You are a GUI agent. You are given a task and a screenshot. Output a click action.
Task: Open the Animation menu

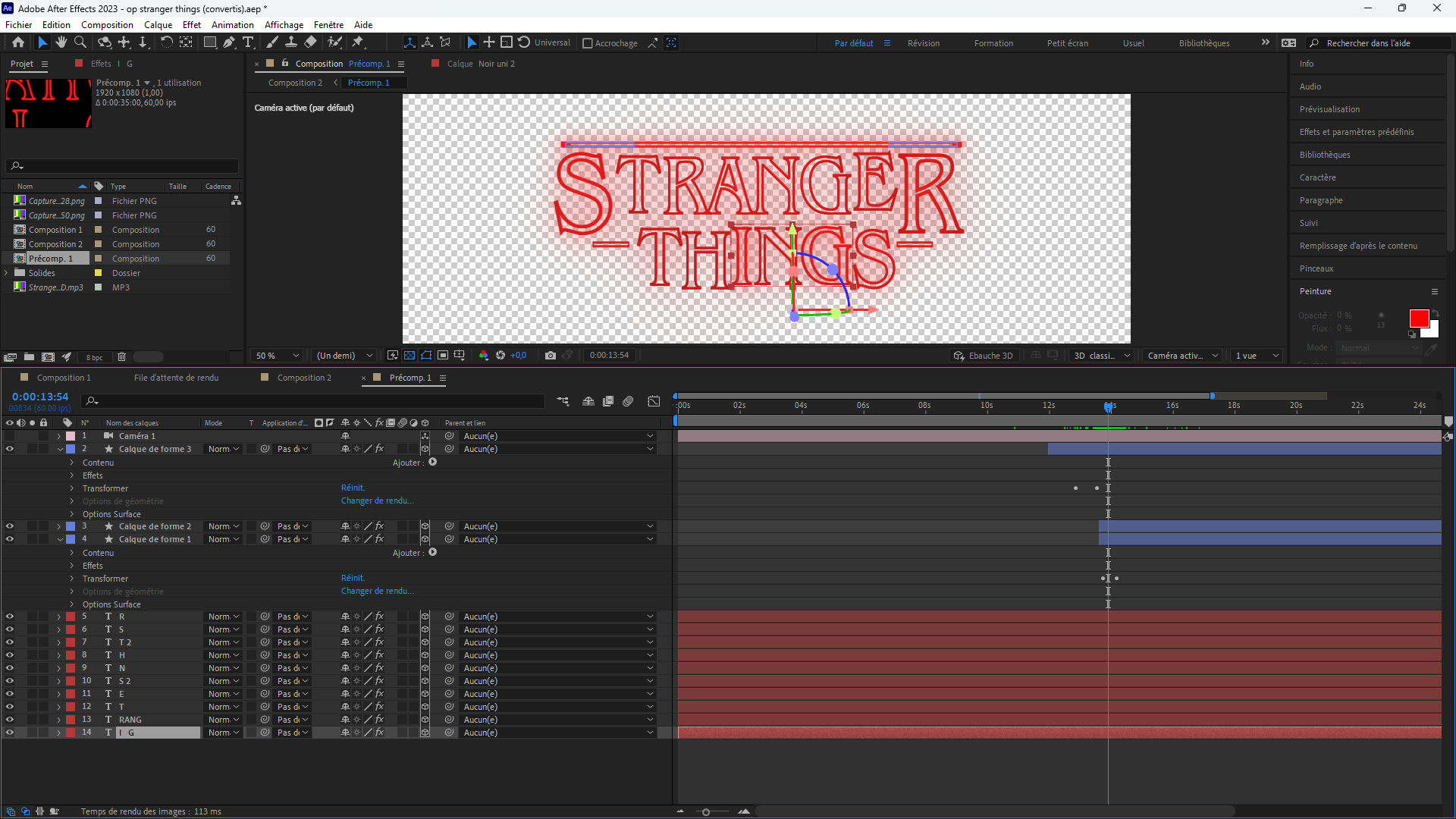click(232, 25)
